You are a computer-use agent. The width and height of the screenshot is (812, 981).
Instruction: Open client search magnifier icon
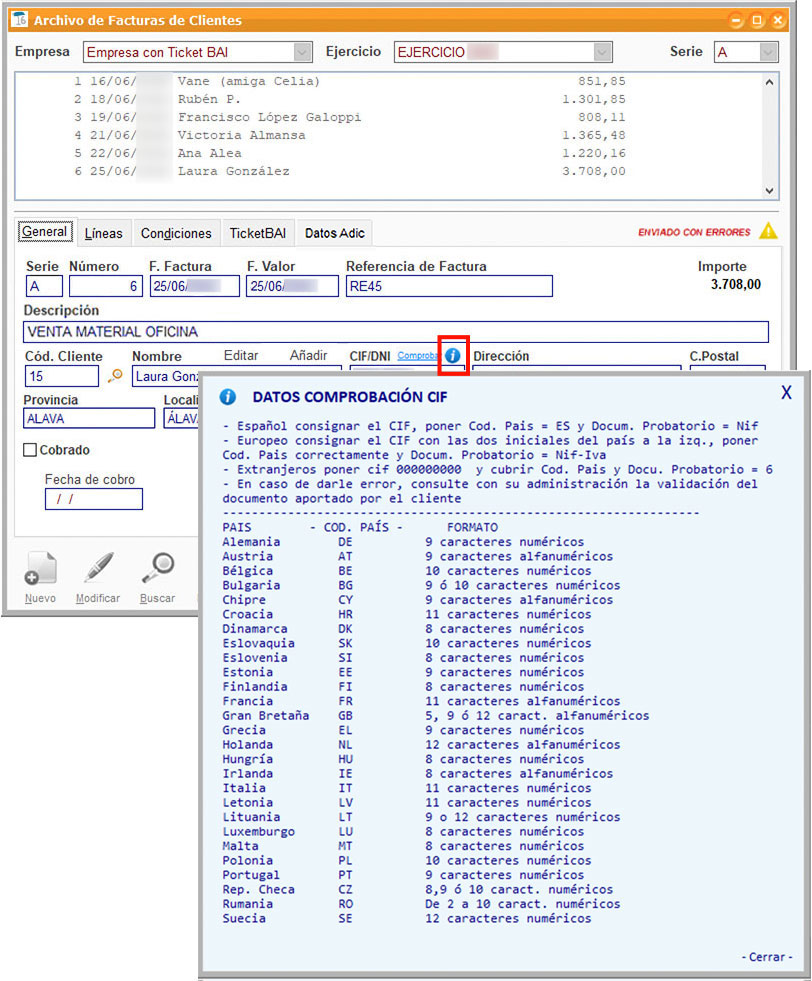pos(115,375)
